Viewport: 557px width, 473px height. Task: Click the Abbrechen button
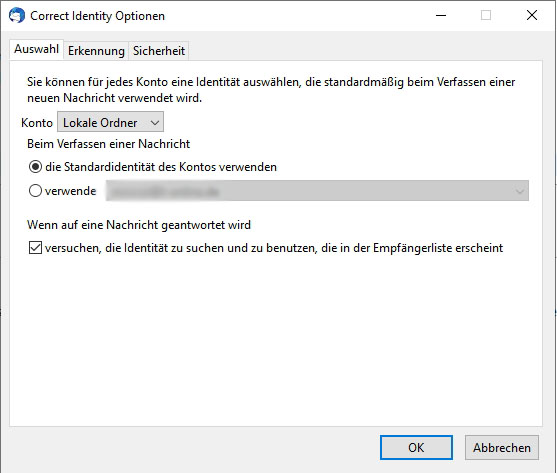(x=502, y=447)
